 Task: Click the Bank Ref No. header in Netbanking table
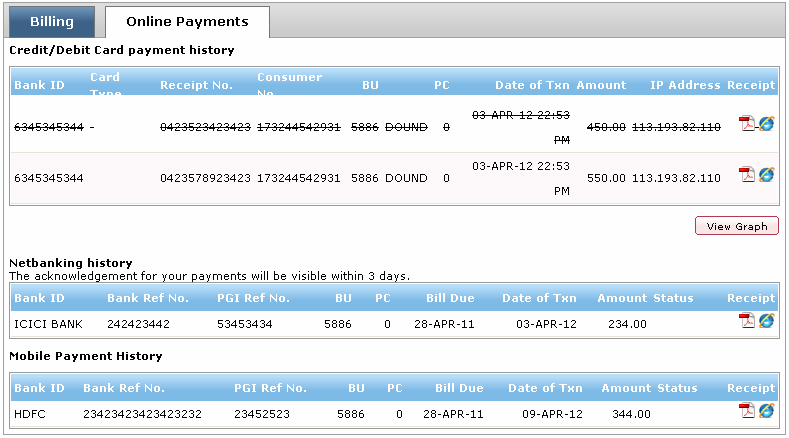pos(146,298)
